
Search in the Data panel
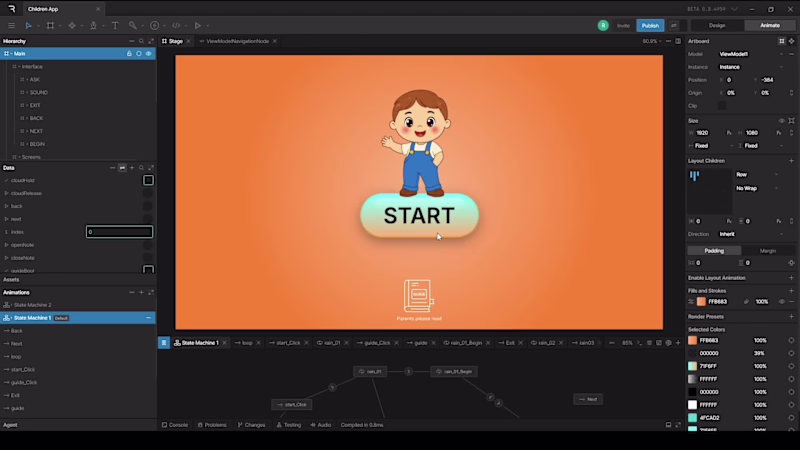pyautogui.click(x=141, y=168)
